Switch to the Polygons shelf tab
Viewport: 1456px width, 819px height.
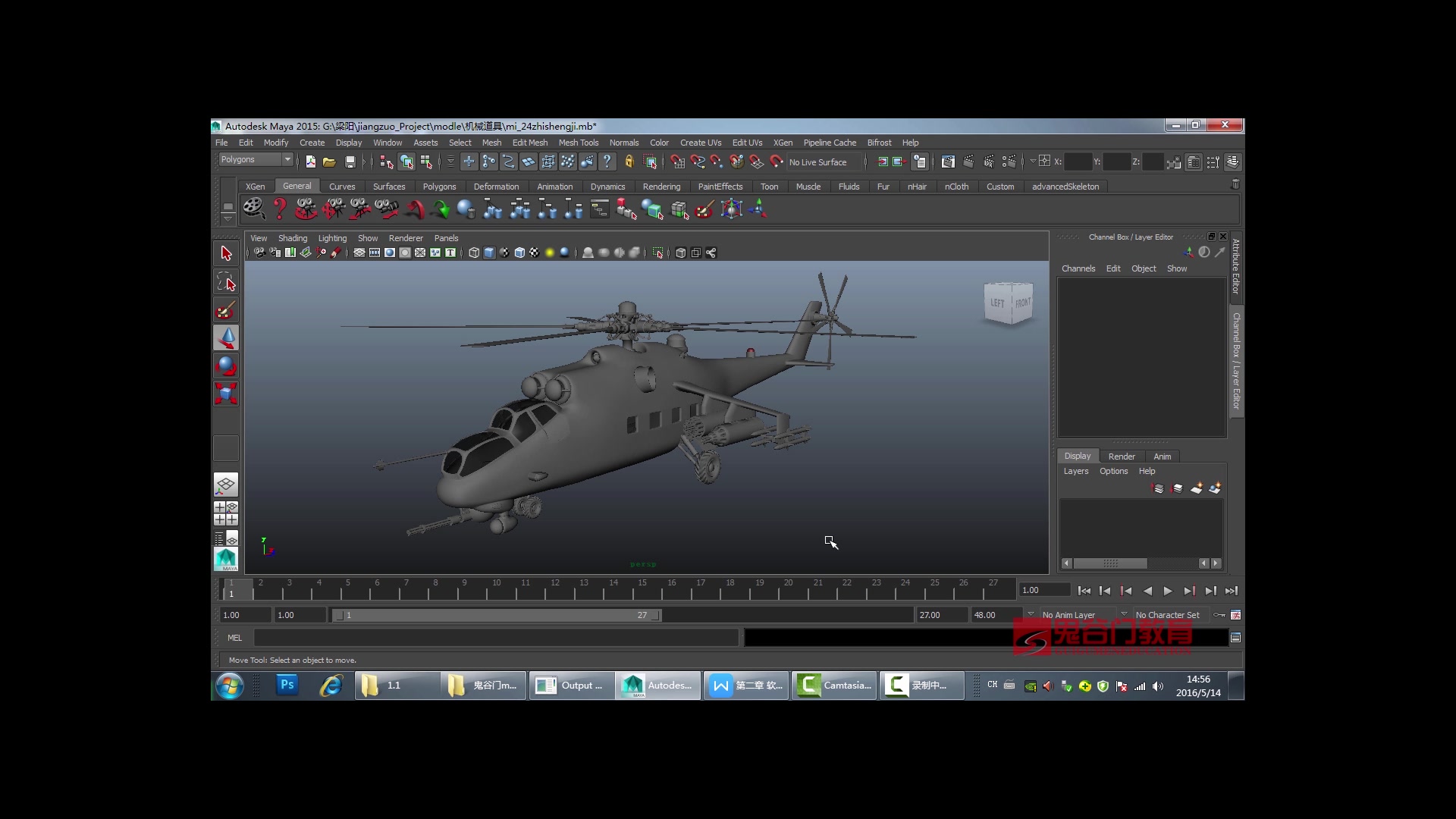pyautogui.click(x=439, y=187)
